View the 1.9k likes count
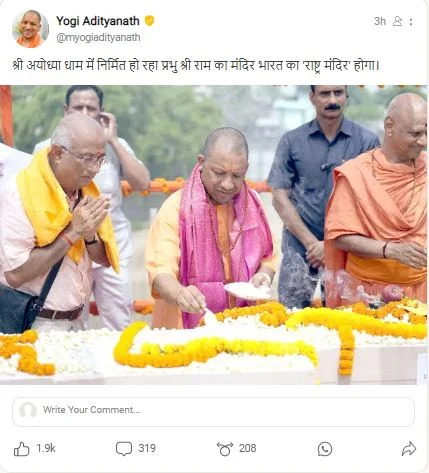The width and height of the screenshot is (429, 473). point(46,448)
